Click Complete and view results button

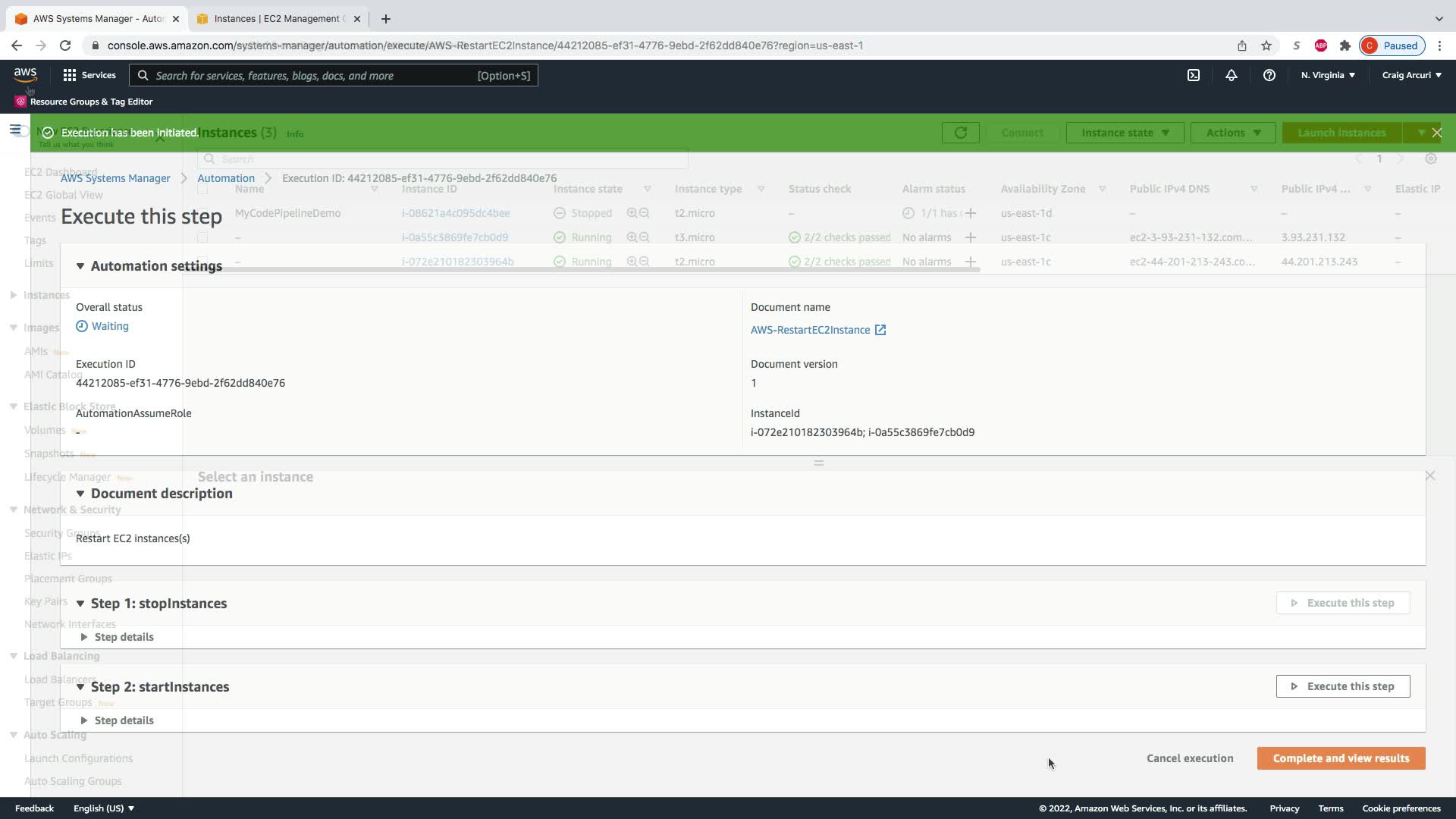click(x=1341, y=758)
